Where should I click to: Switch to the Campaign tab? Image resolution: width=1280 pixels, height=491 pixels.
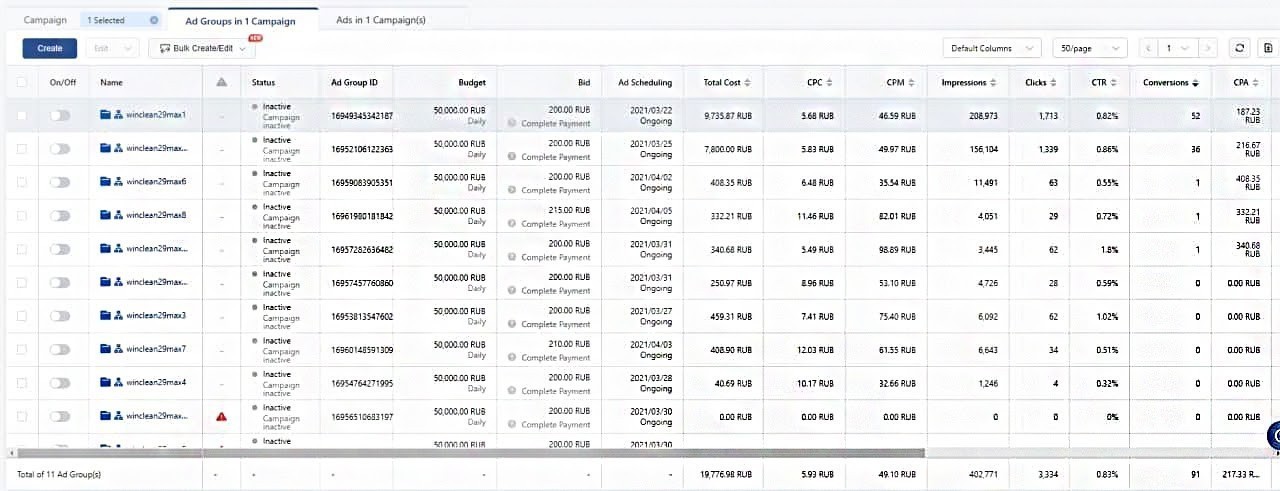pyautogui.click(x=45, y=20)
